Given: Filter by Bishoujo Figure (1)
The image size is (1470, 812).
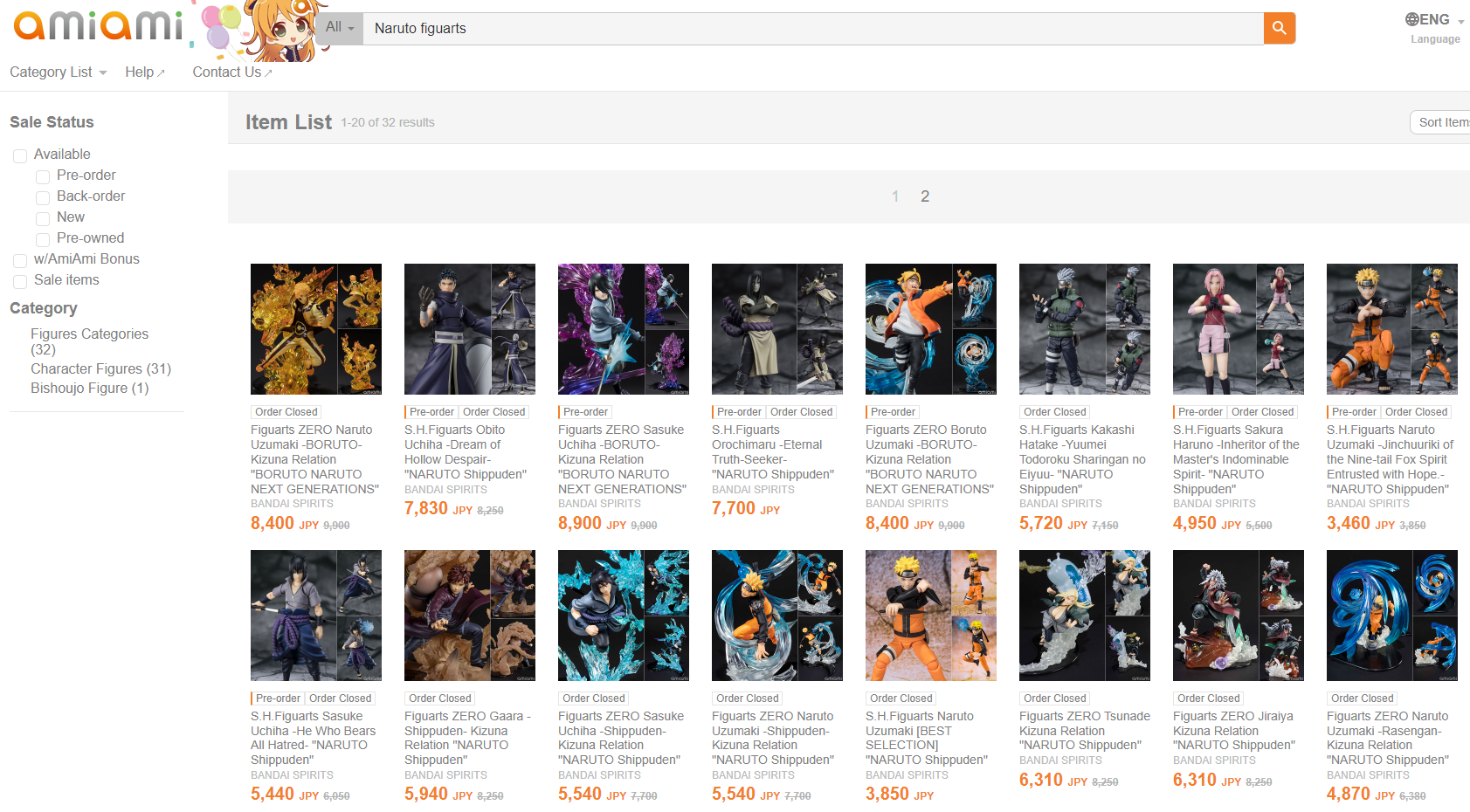Looking at the screenshot, I should click(x=89, y=389).
